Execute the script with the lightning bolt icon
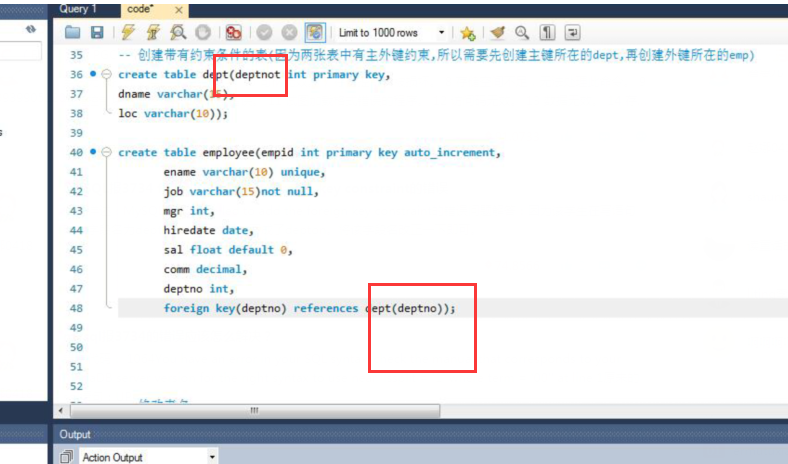The height and width of the screenshot is (464, 788). pyautogui.click(x=129, y=33)
